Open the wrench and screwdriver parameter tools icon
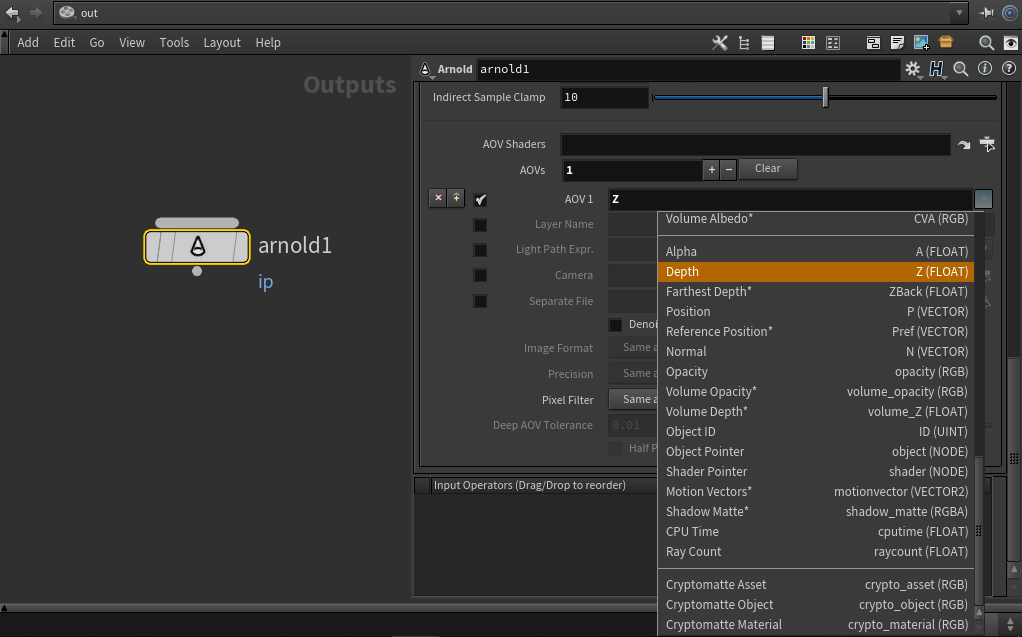The width and height of the screenshot is (1022, 637). point(720,42)
